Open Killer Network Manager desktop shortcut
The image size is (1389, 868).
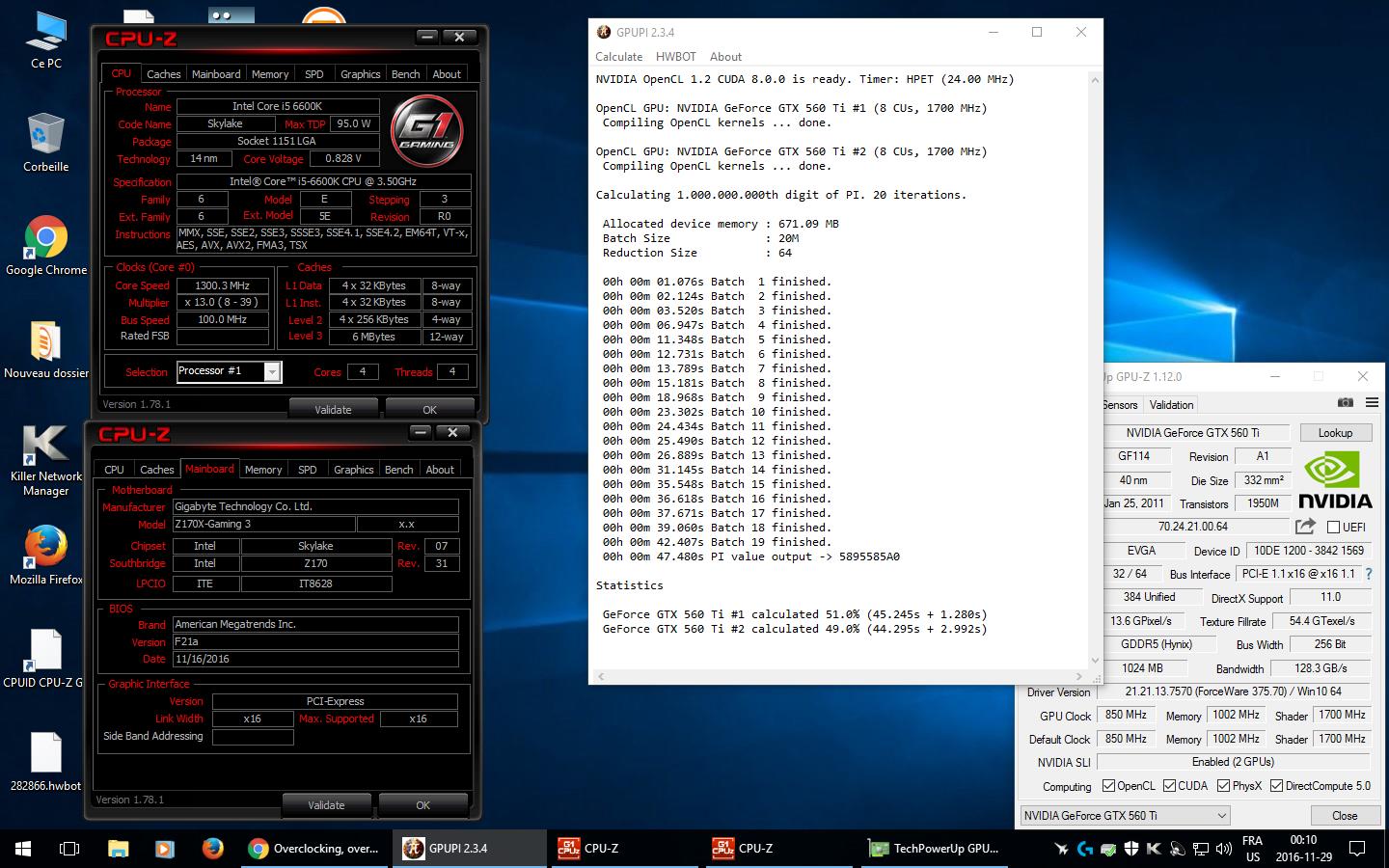point(45,461)
